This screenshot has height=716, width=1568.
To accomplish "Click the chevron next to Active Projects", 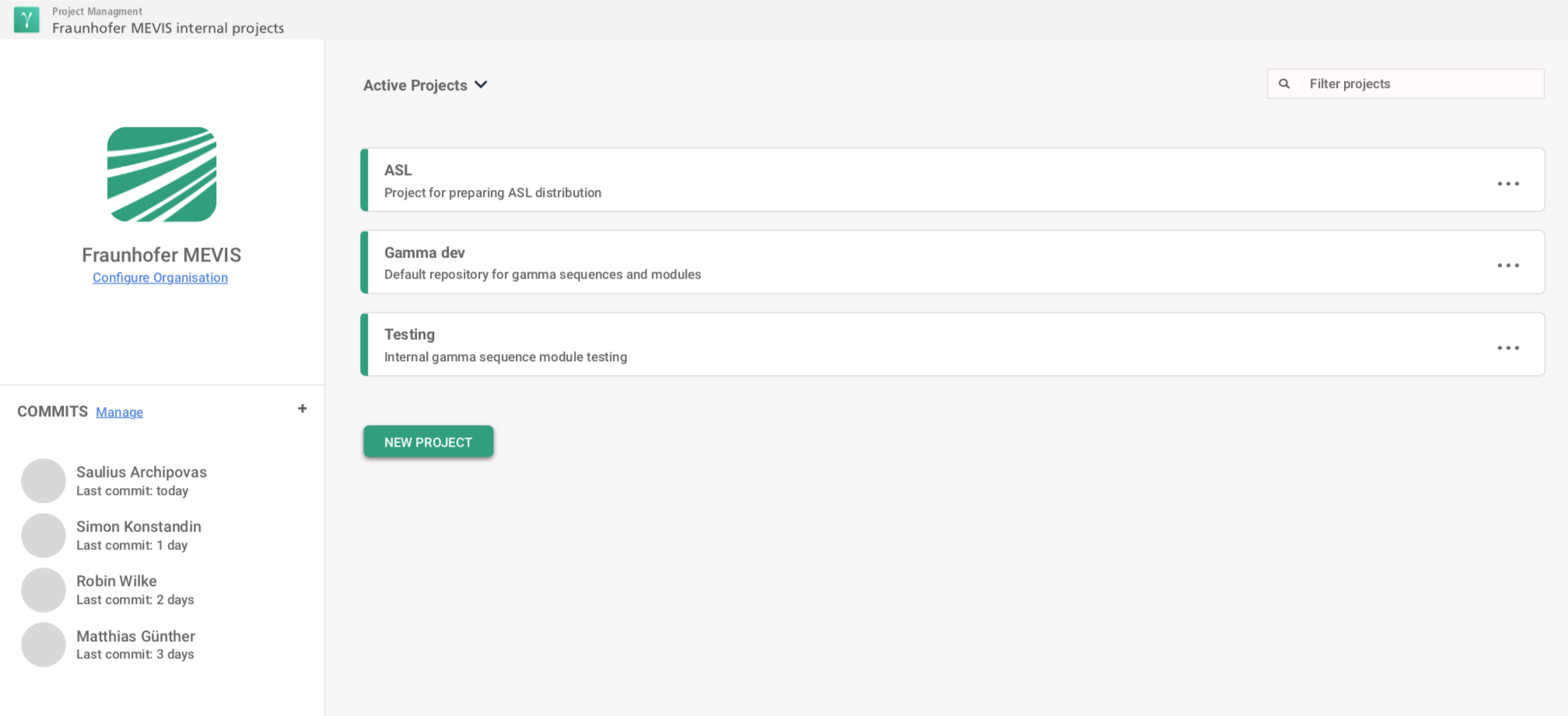I will pos(481,85).
